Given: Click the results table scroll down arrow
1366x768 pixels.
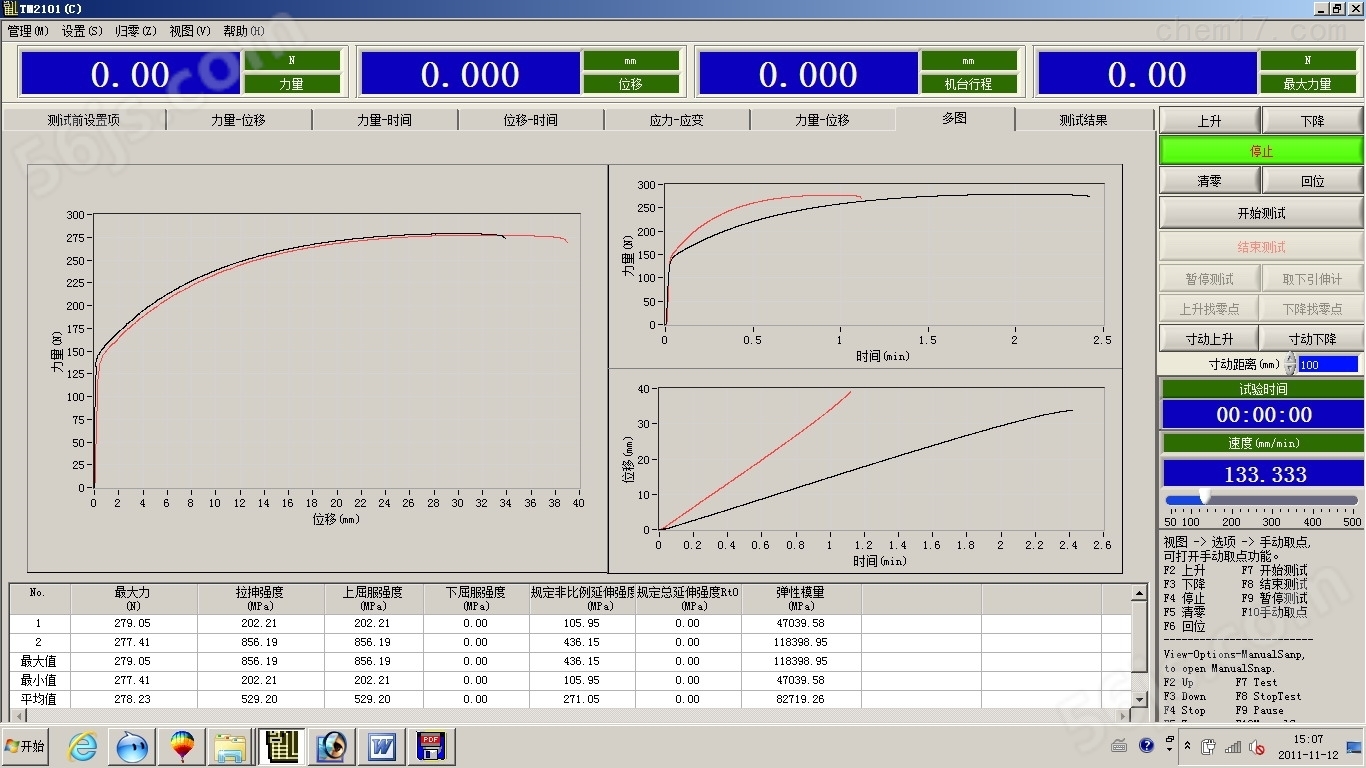Looking at the screenshot, I should (x=1139, y=698).
